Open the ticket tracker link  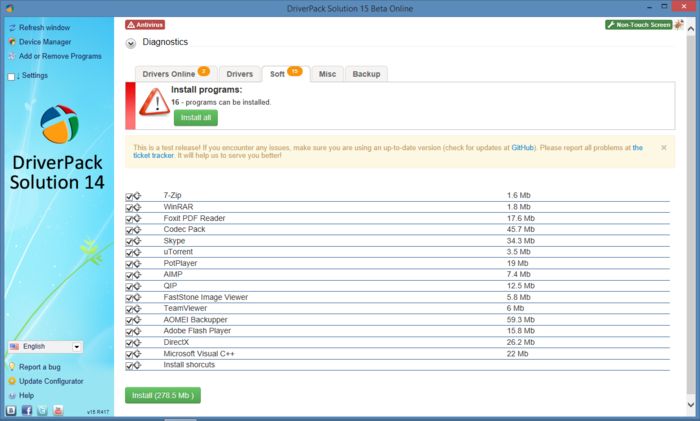[153, 155]
